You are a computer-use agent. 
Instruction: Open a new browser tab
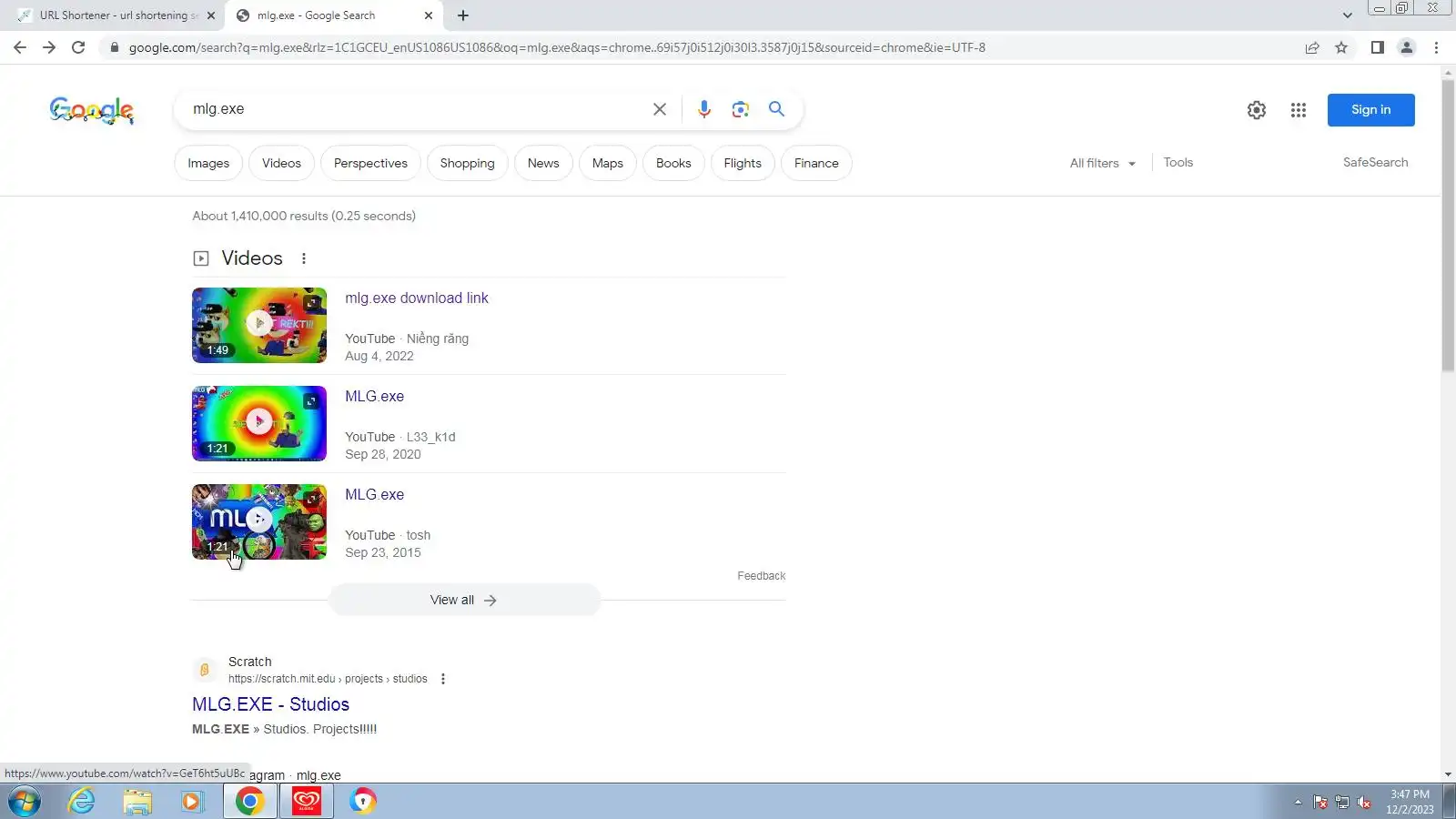(x=463, y=15)
